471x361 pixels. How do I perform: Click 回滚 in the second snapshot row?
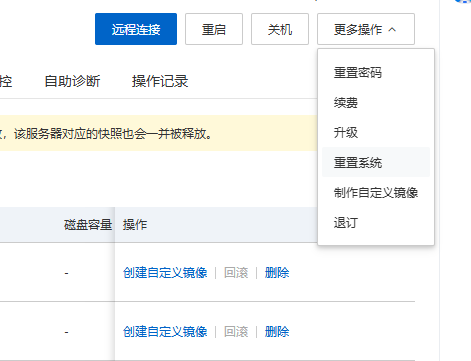point(236,332)
